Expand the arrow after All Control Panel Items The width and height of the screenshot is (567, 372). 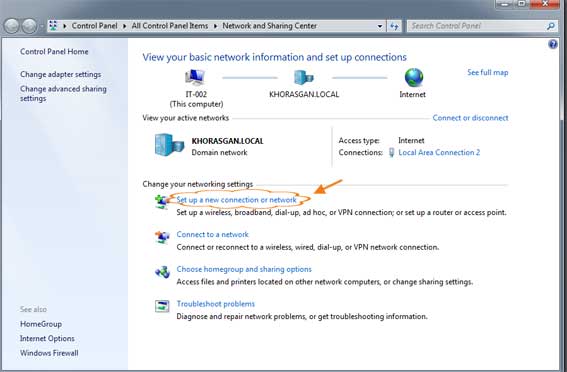click(x=215, y=26)
